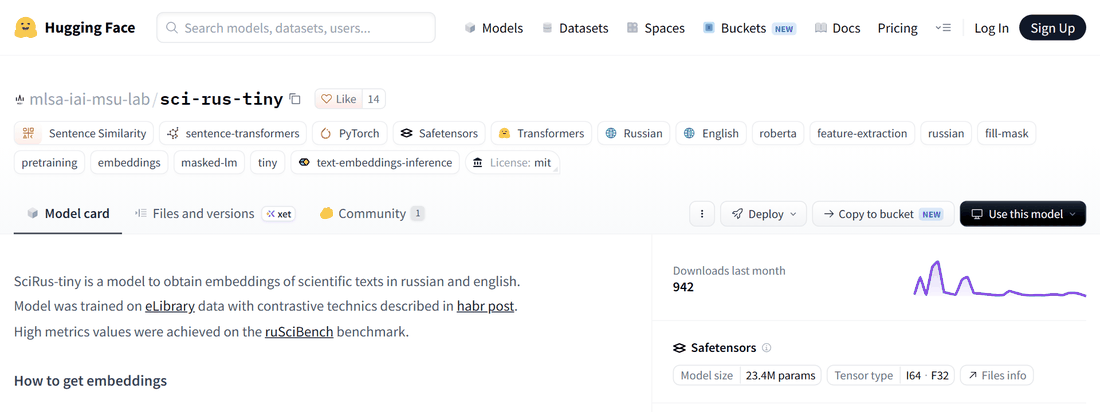Screen dimensions: 1100x412
Task: Copy model name with clipboard icon
Action: [295, 100]
